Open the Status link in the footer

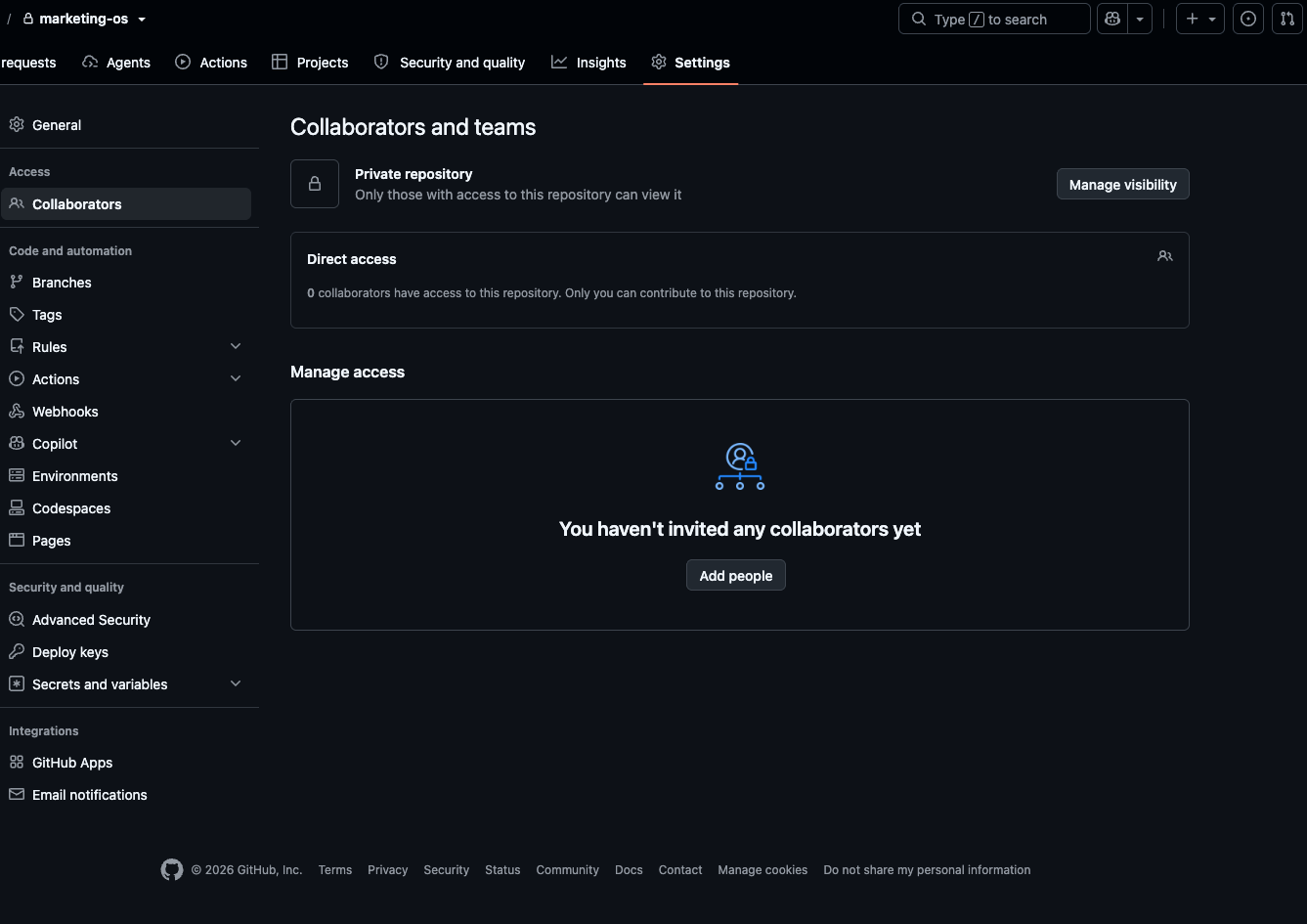[x=502, y=870]
